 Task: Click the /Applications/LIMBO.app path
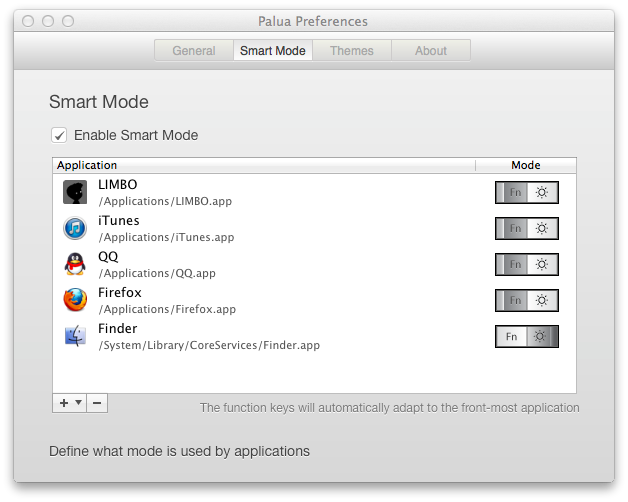pyautogui.click(x=165, y=201)
